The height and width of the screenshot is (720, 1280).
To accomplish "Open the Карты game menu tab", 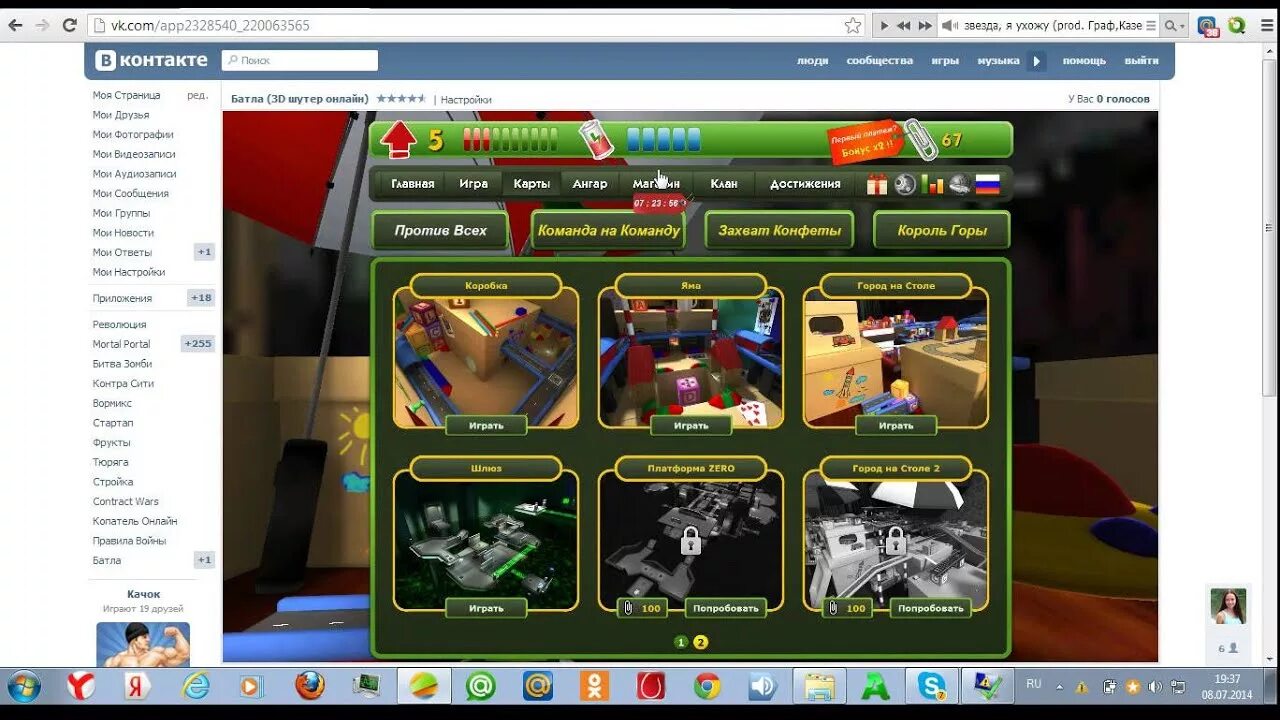I will pyautogui.click(x=532, y=184).
